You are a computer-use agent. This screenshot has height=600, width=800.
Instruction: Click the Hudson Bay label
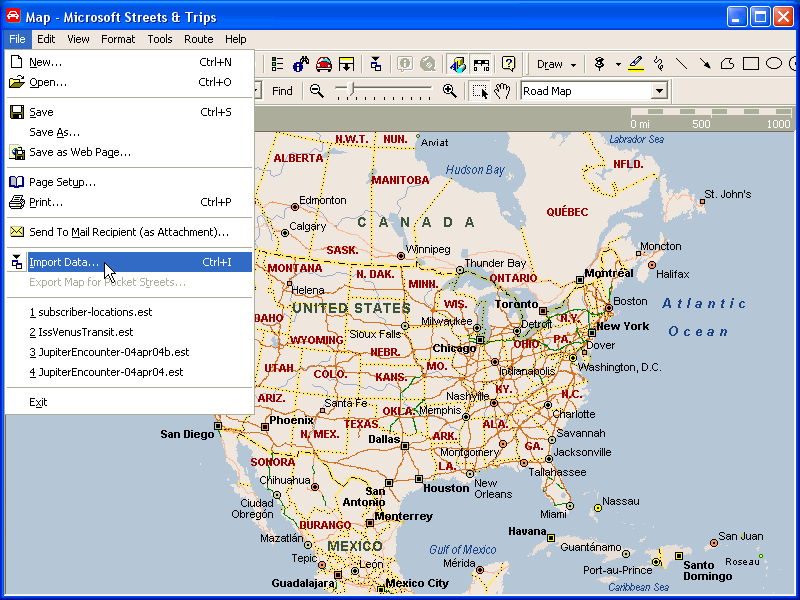pyautogui.click(x=475, y=170)
